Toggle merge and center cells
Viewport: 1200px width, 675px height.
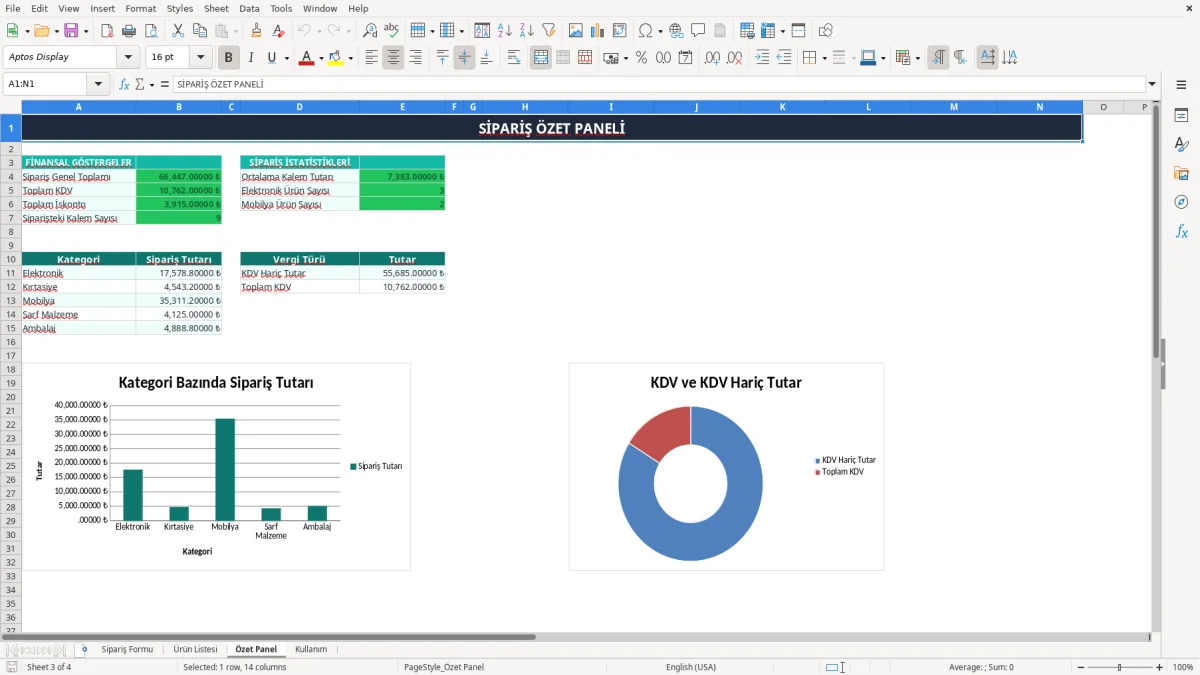541,58
